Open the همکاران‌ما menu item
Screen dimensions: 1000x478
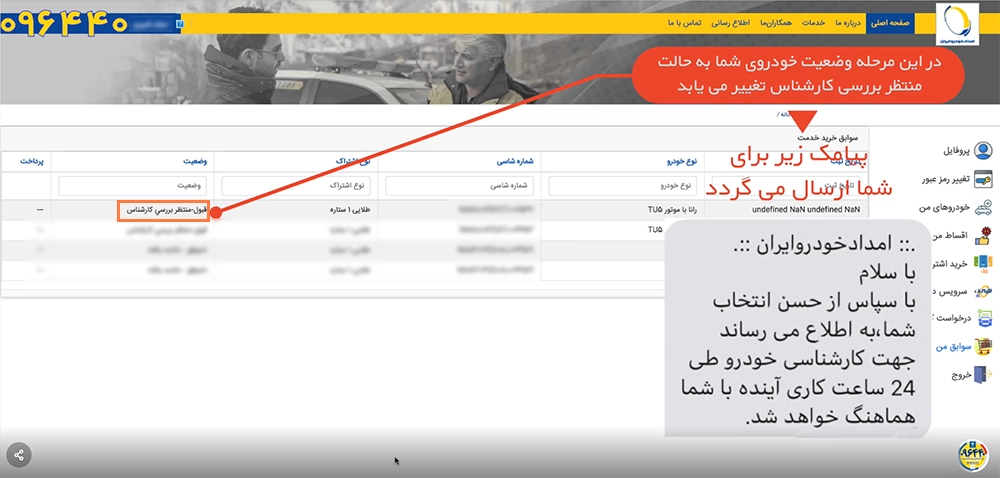coord(776,22)
